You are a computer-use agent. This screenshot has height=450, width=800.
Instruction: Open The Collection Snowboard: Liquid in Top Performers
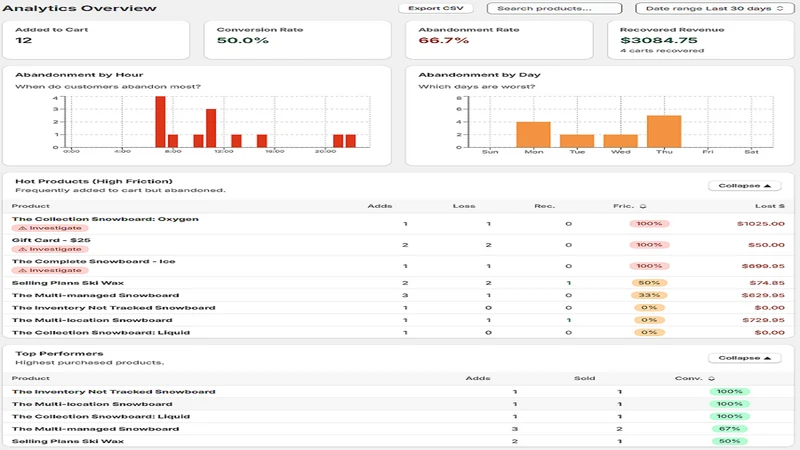pyautogui.click(x=398, y=416)
